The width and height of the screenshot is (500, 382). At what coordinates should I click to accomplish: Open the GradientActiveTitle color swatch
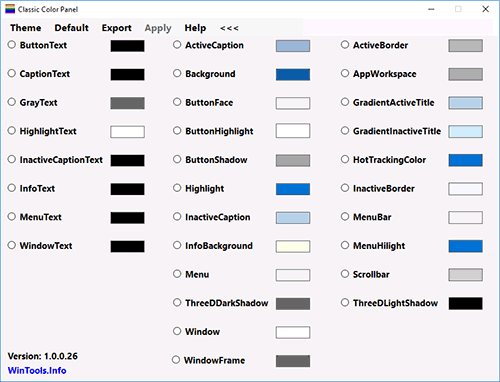[465, 103]
